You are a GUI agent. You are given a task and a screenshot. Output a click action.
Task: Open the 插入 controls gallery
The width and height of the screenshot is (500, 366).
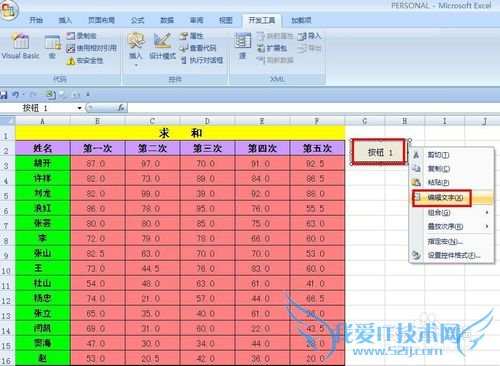(x=136, y=47)
